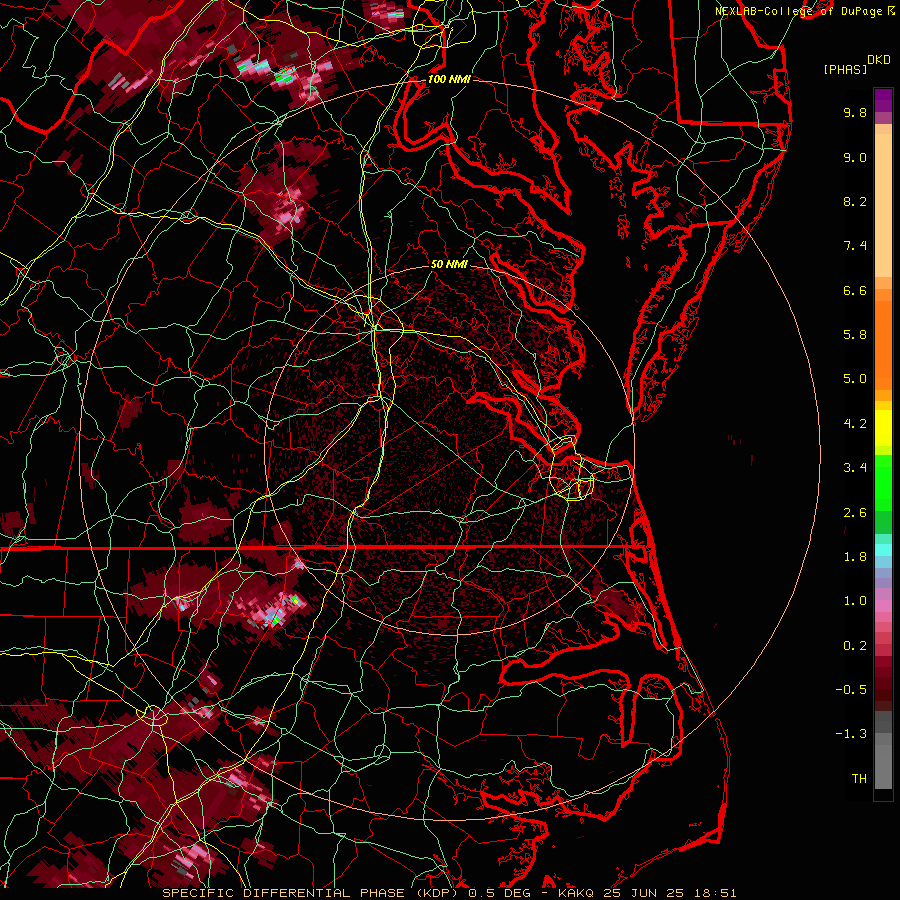This screenshot has height=900, width=900.
Task: Select the 5.8 legend value
Action: [x=855, y=335]
